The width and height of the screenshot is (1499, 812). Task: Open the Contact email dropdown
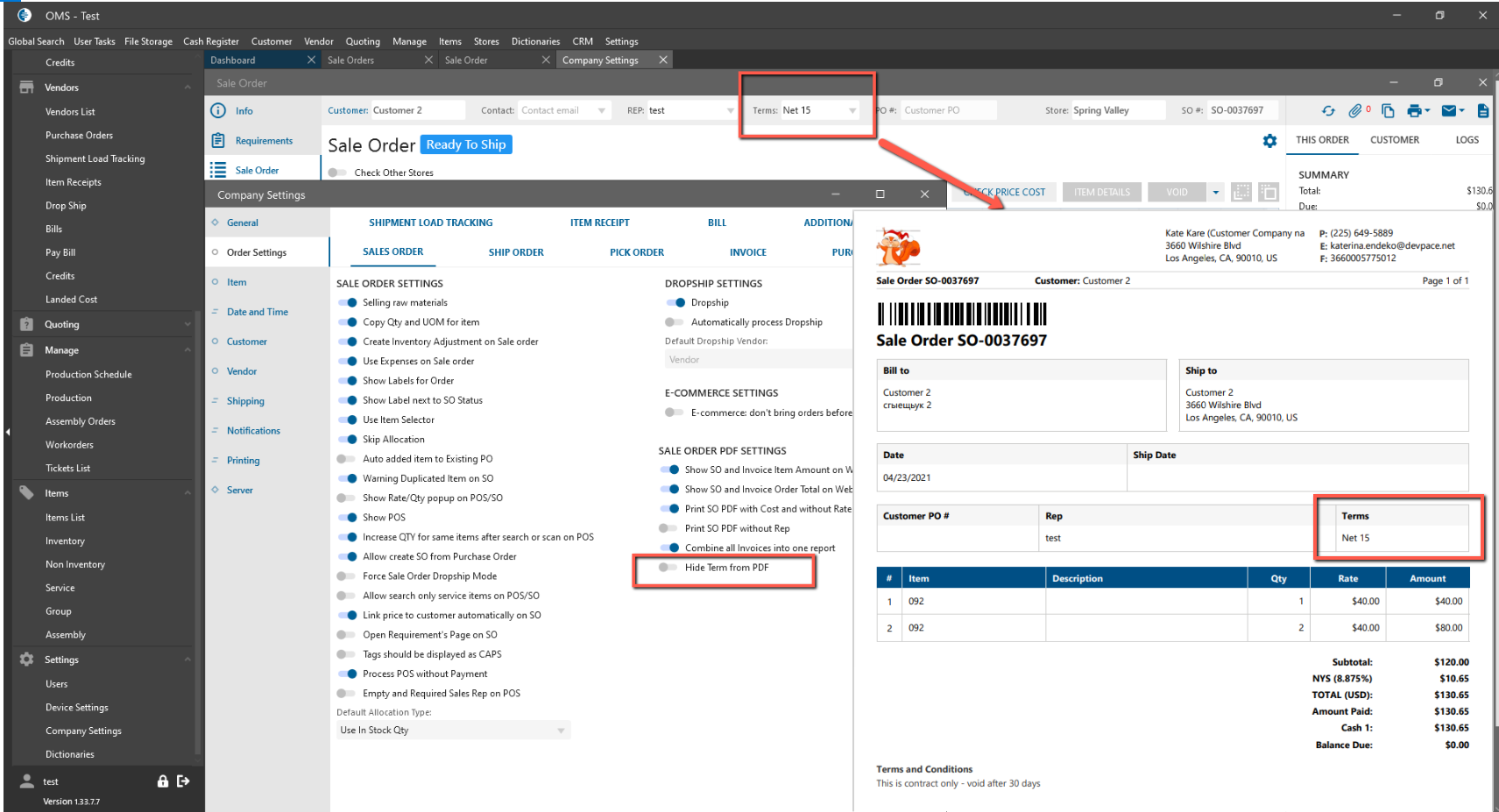[x=602, y=110]
